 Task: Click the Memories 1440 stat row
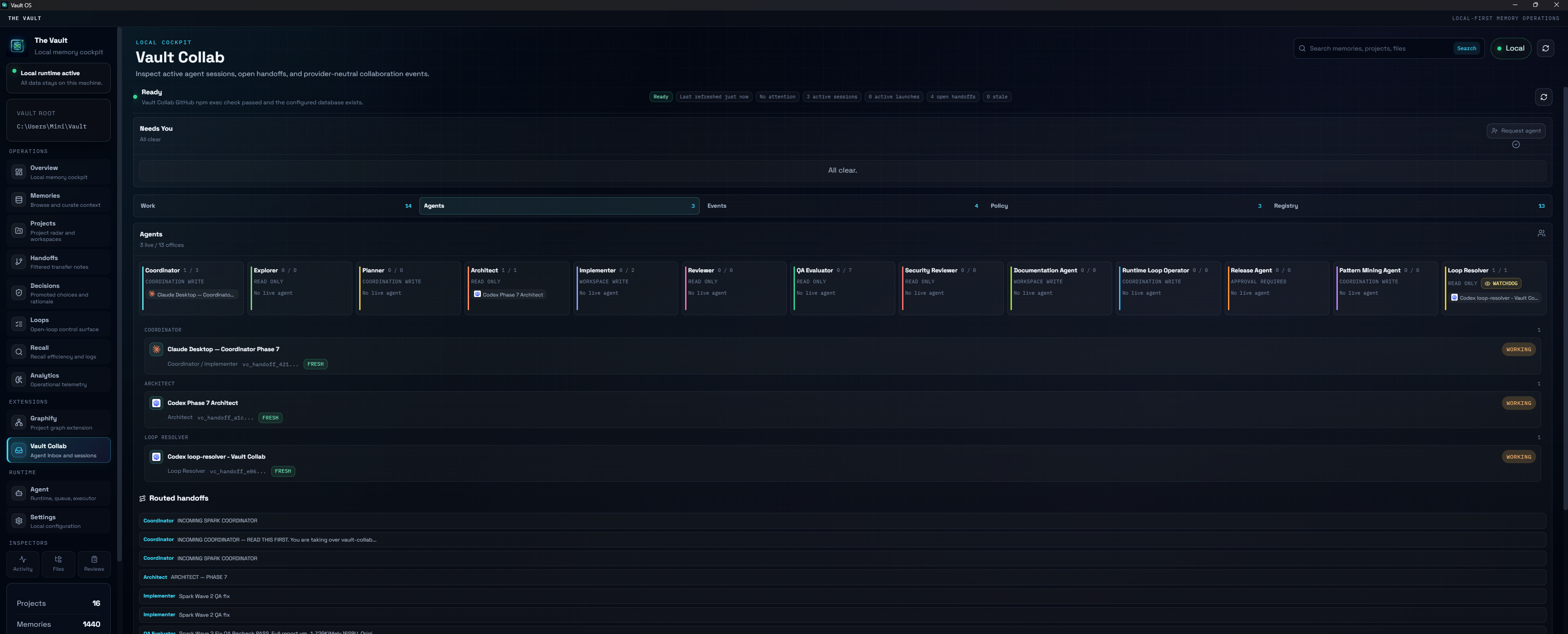click(x=58, y=624)
